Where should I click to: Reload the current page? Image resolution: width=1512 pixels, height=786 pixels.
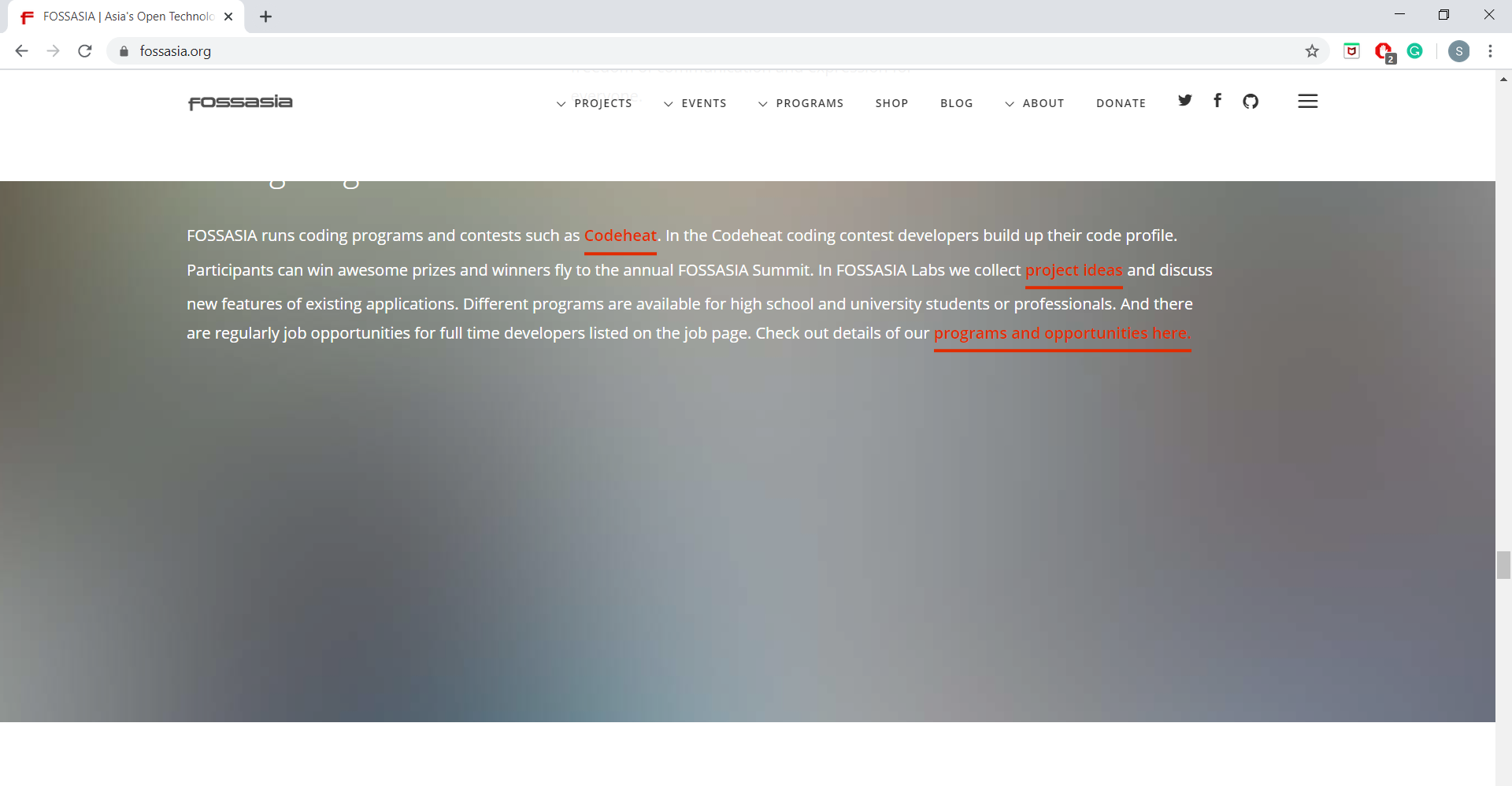pos(84,50)
